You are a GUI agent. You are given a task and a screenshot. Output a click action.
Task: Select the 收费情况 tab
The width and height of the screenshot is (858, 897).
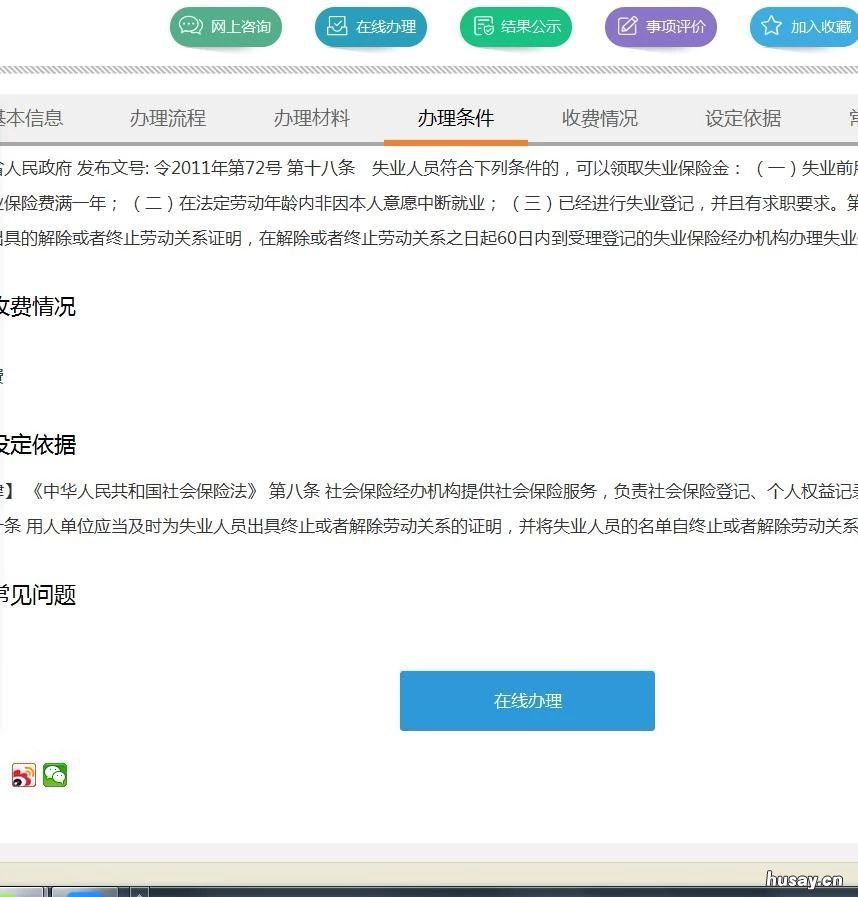pyautogui.click(x=599, y=118)
